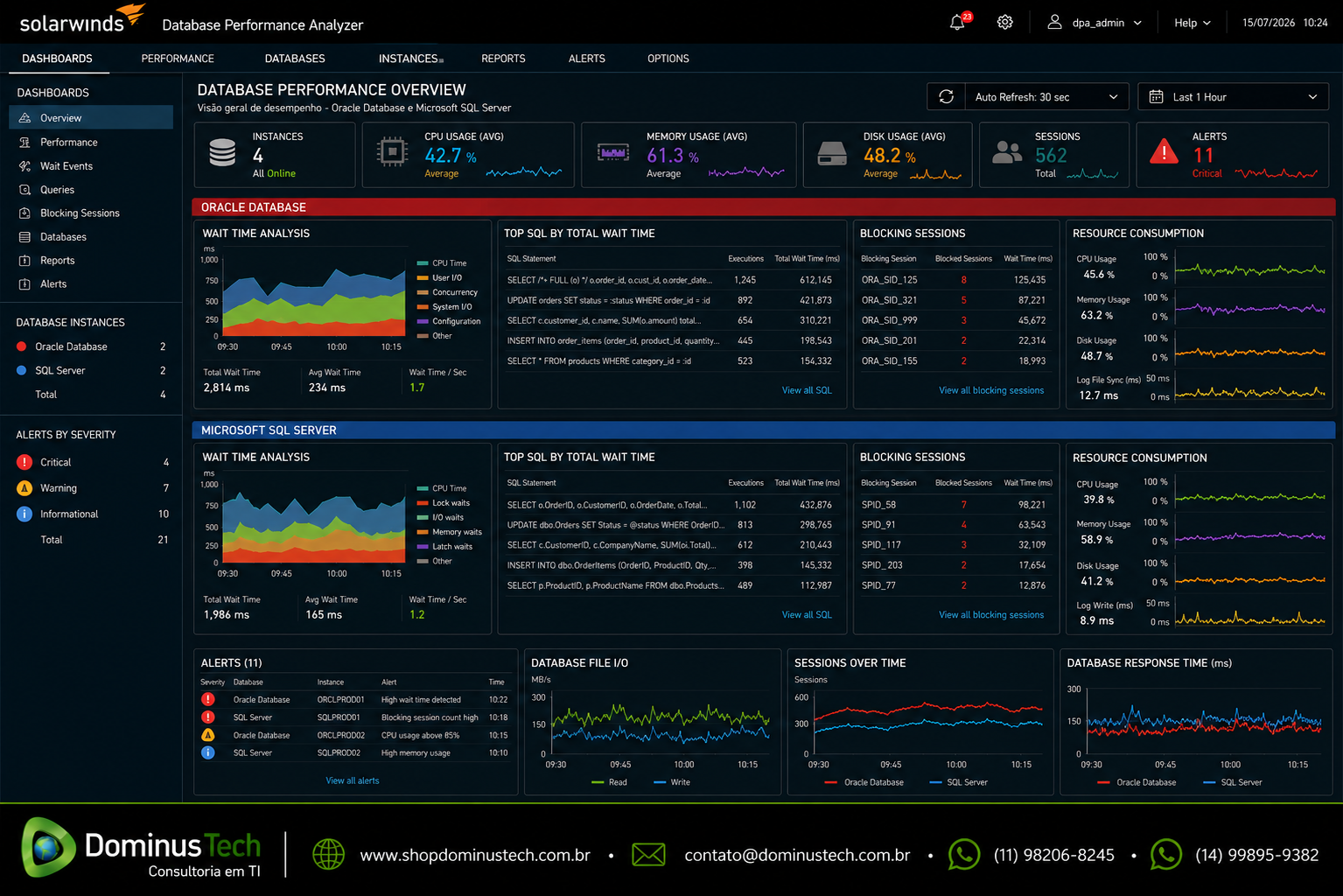
Task: Click Oracle View all SQL link
Action: point(807,390)
